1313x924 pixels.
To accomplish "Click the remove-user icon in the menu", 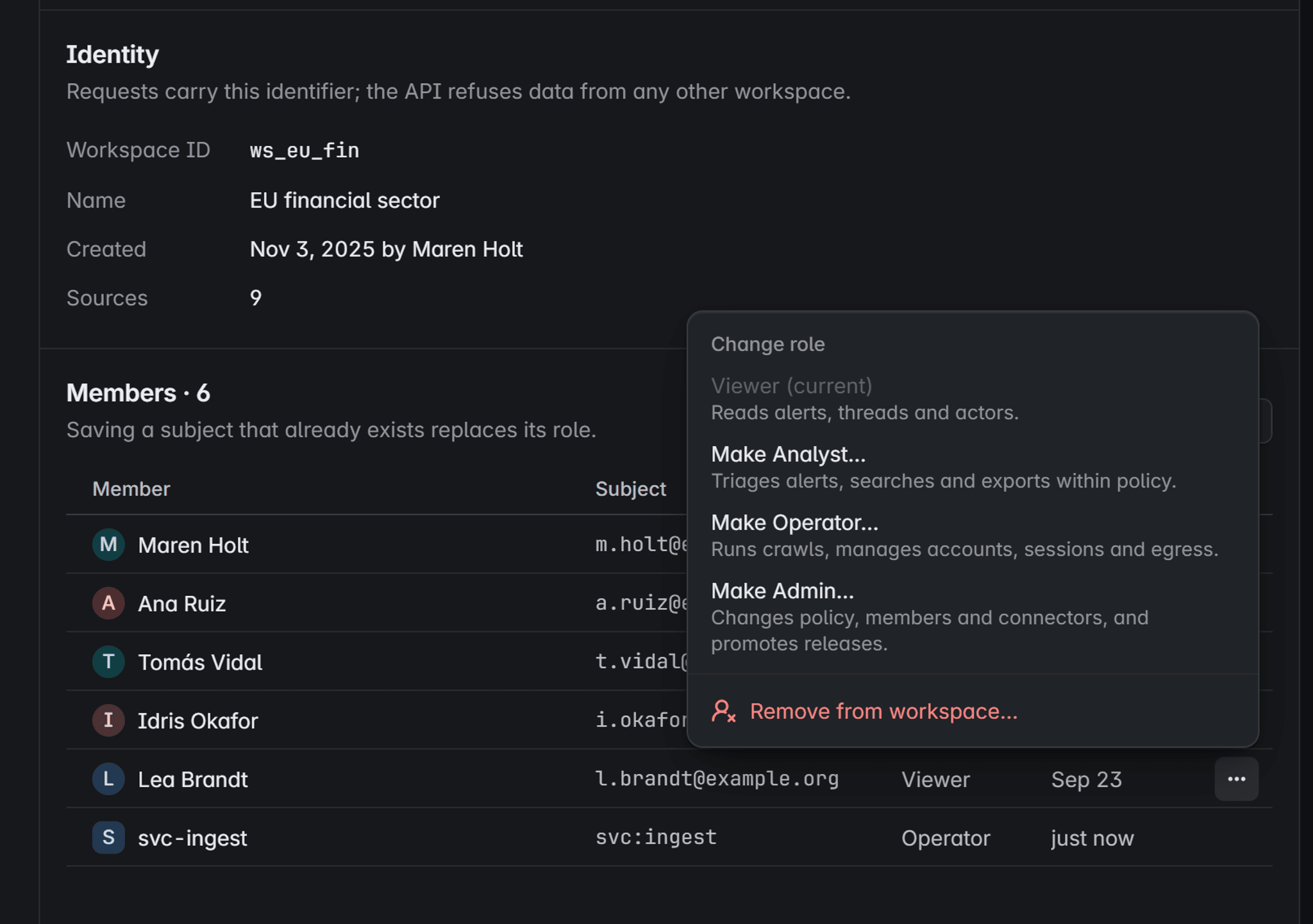I will click(723, 711).
